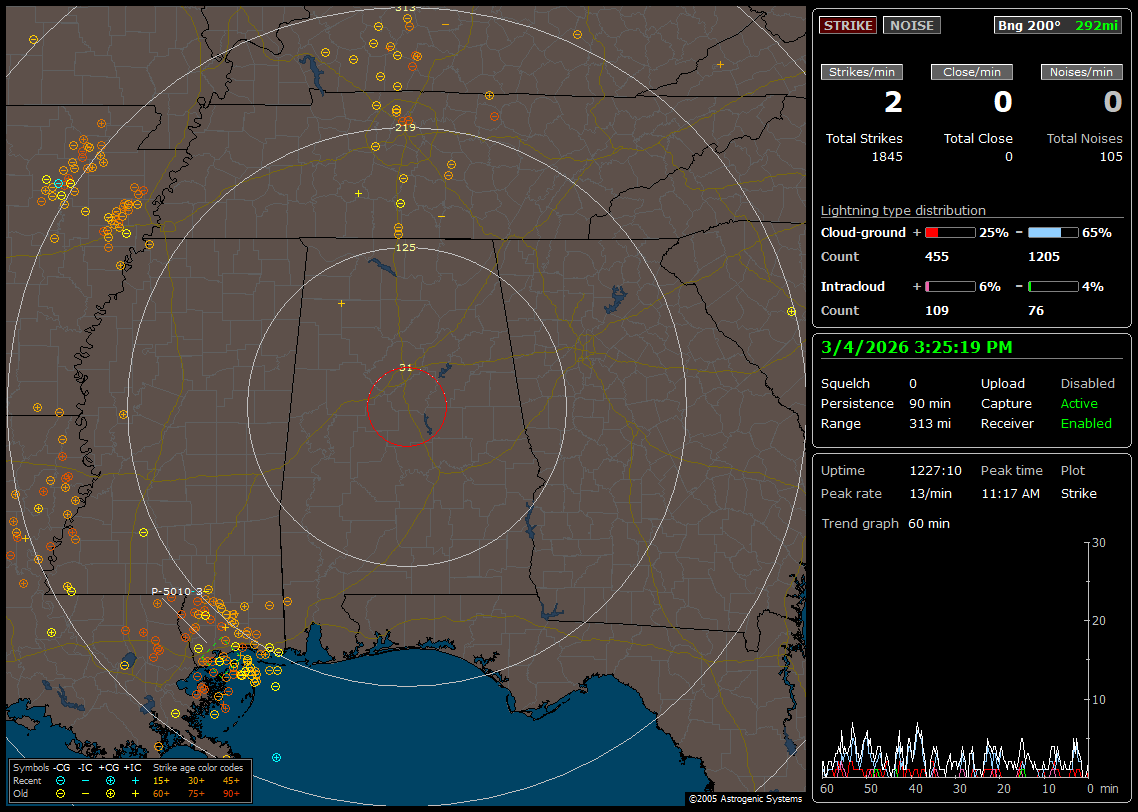Click the red positive Cloud-ground percentage bar
Image resolution: width=1138 pixels, height=812 pixels.
point(949,232)
